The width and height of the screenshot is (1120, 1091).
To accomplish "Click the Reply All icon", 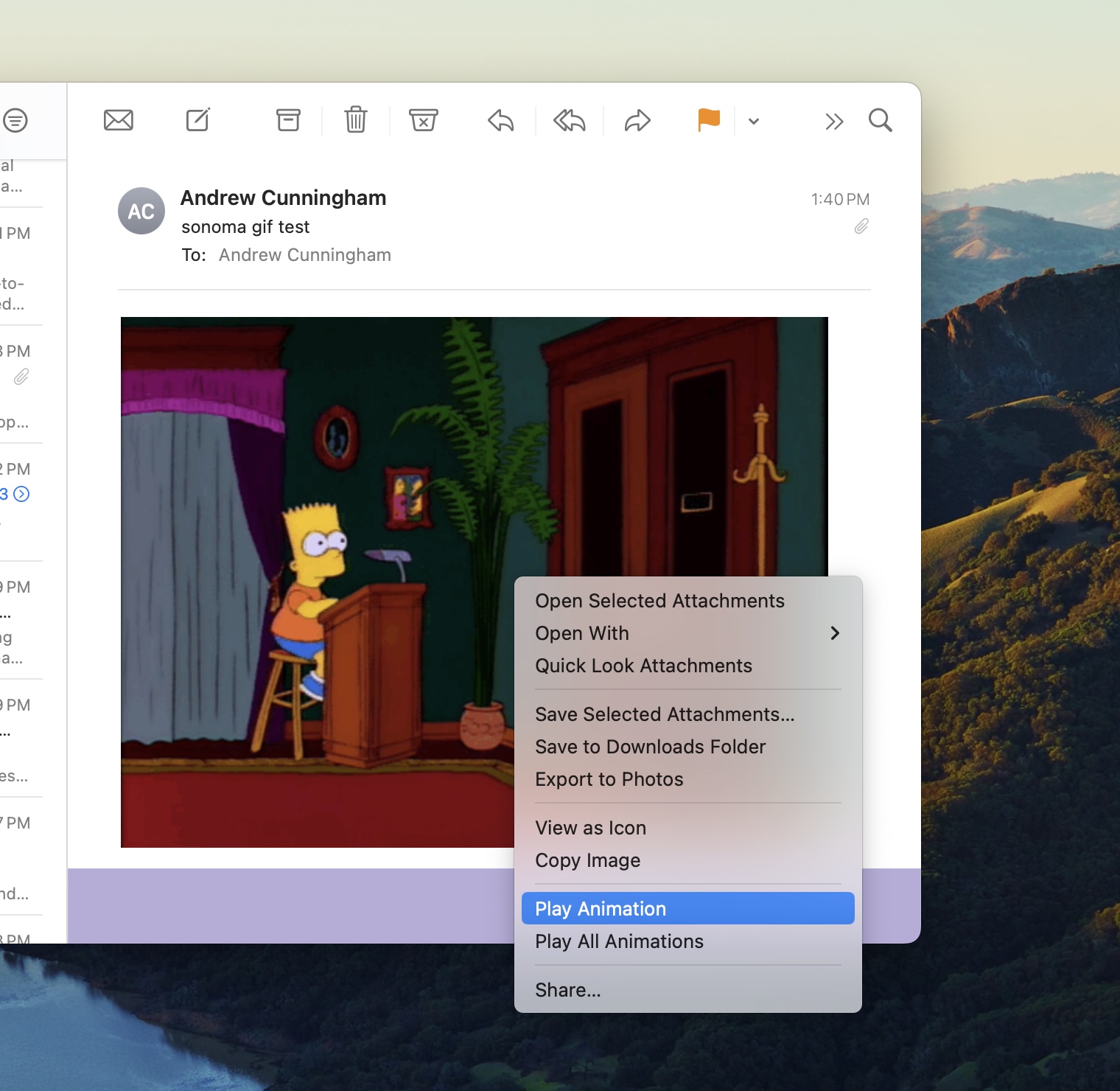I will tap(570, 120).
